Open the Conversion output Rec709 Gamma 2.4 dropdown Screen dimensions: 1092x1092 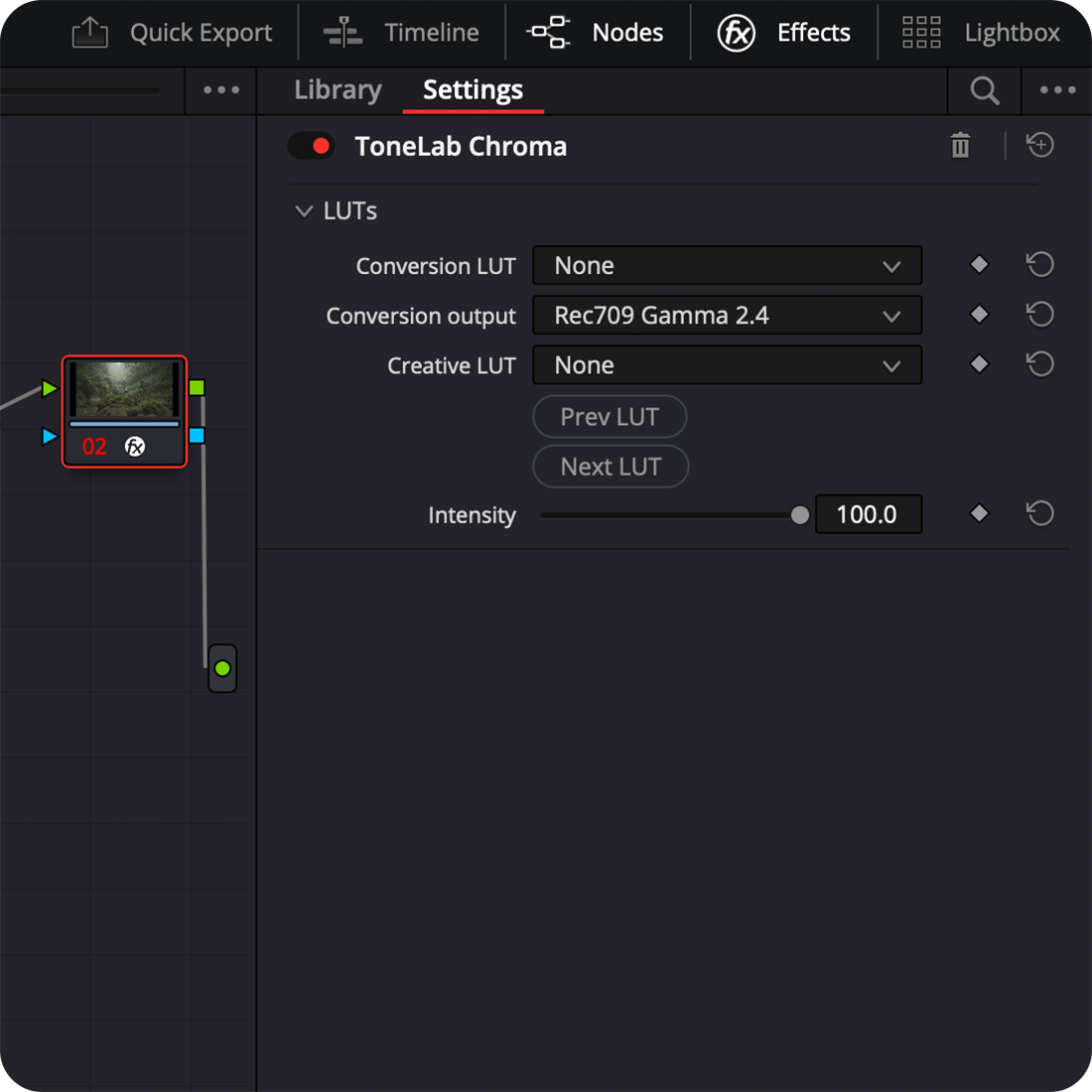tap(727, 316)
